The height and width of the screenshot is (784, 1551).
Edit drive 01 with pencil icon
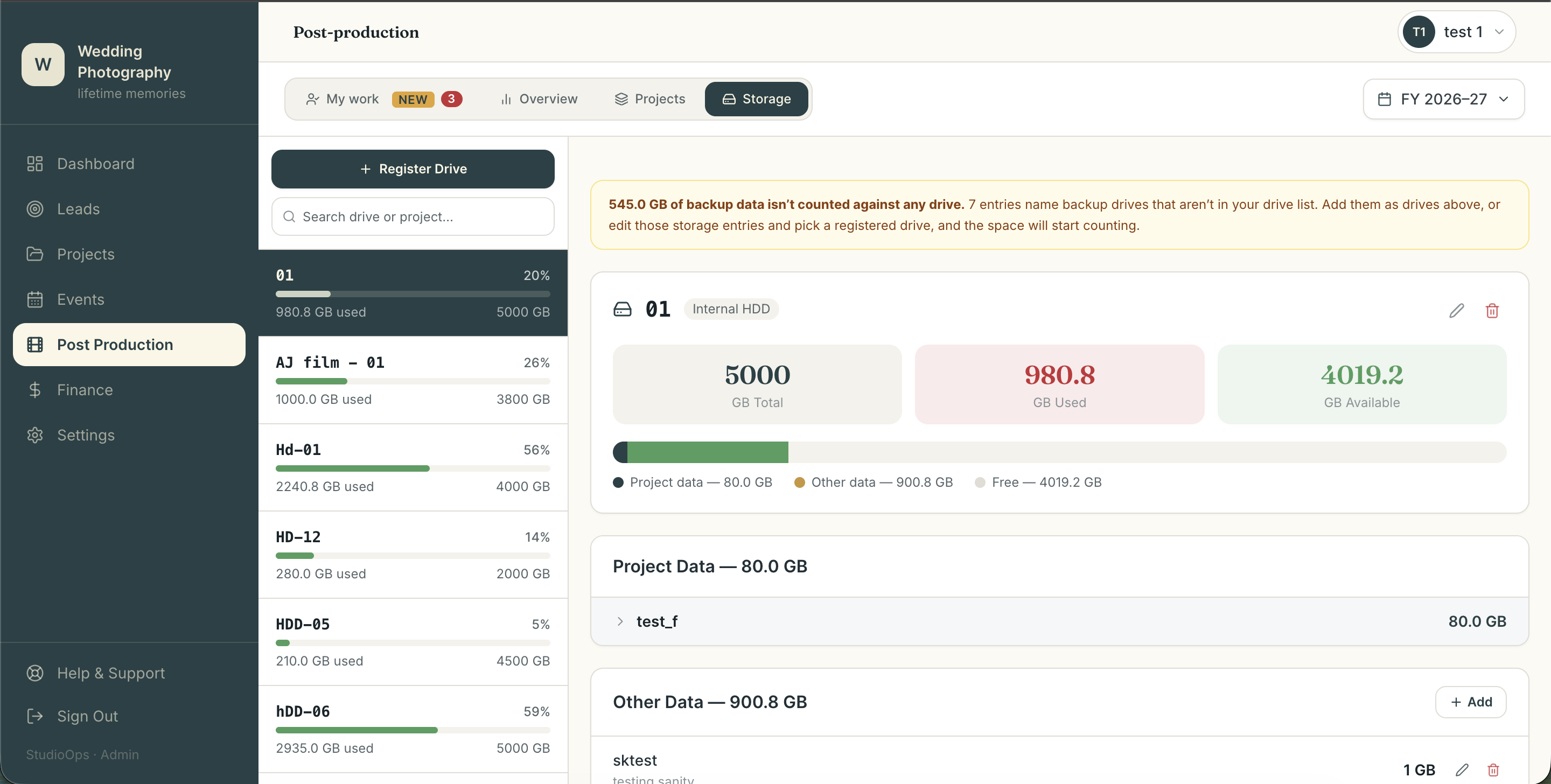point(1456,310)
